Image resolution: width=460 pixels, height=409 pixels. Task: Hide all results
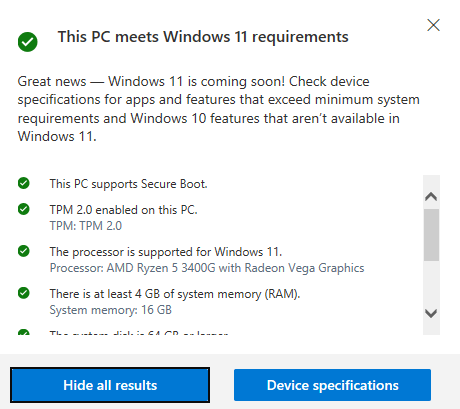point(110,385)
